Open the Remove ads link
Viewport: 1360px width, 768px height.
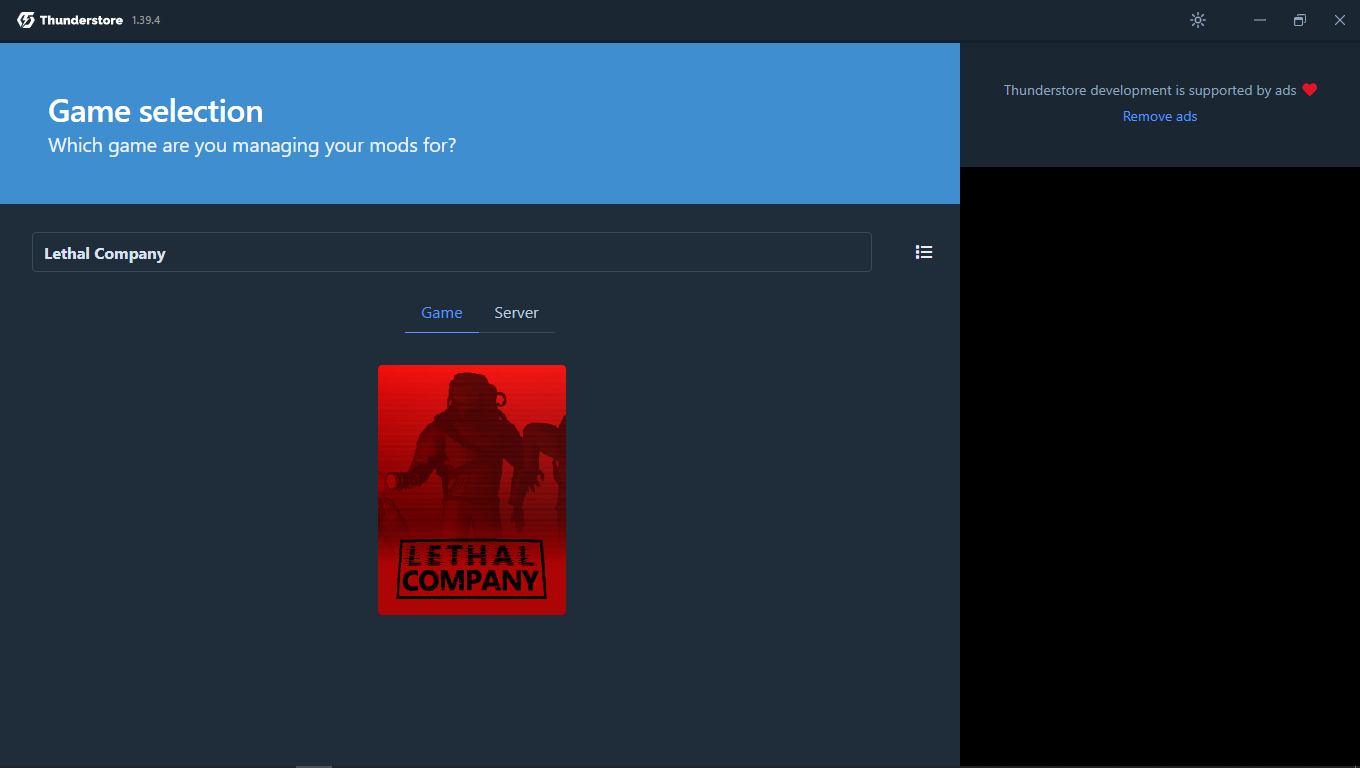(x=1160, y=116)
